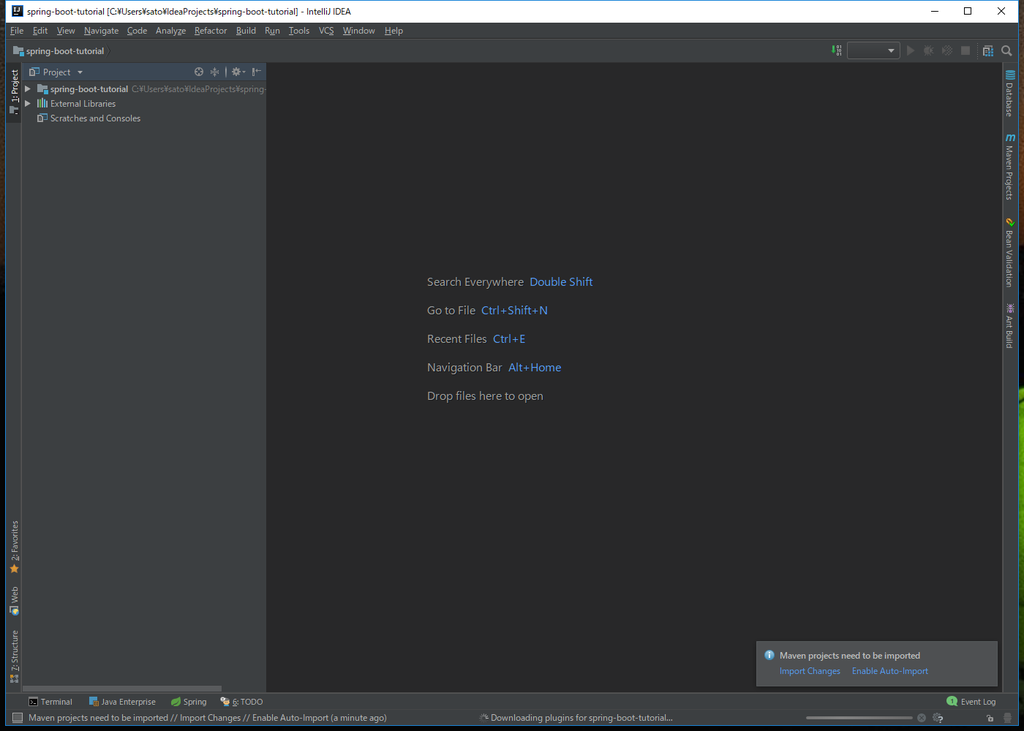Open the Z: Structure side tab
Screen dimensions: 1024x731
click(14, 656)
